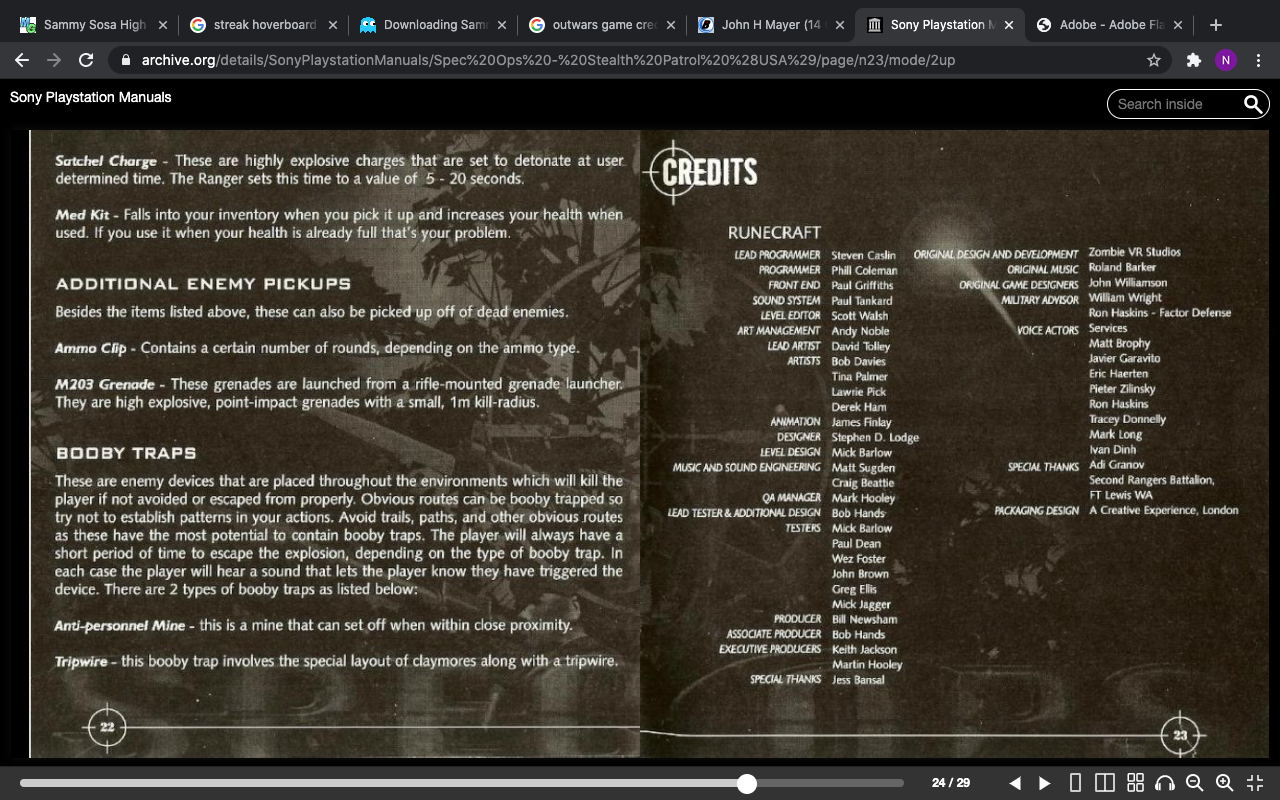The image size is (1280, 800).
Task: Switch to two-page view
Action: [1105, 783]
